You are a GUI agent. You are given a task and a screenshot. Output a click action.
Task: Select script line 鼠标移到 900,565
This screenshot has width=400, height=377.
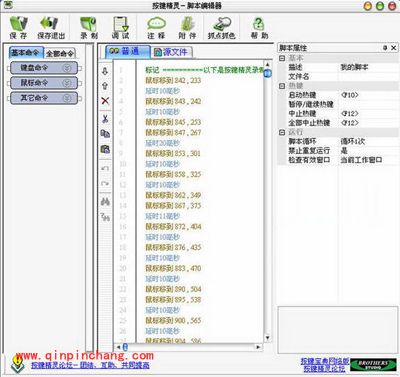click(173, 320)
